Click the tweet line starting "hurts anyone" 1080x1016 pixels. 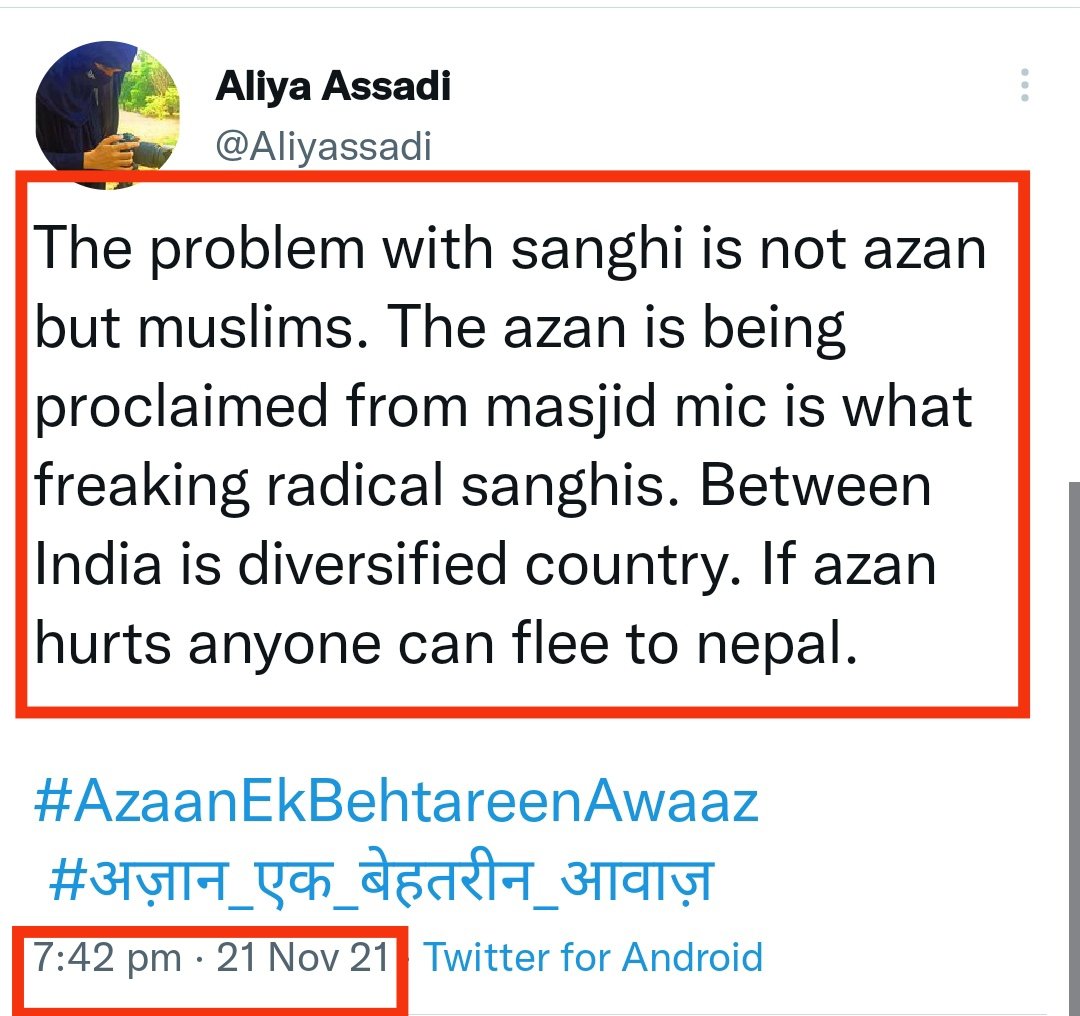tap(446, 644)
